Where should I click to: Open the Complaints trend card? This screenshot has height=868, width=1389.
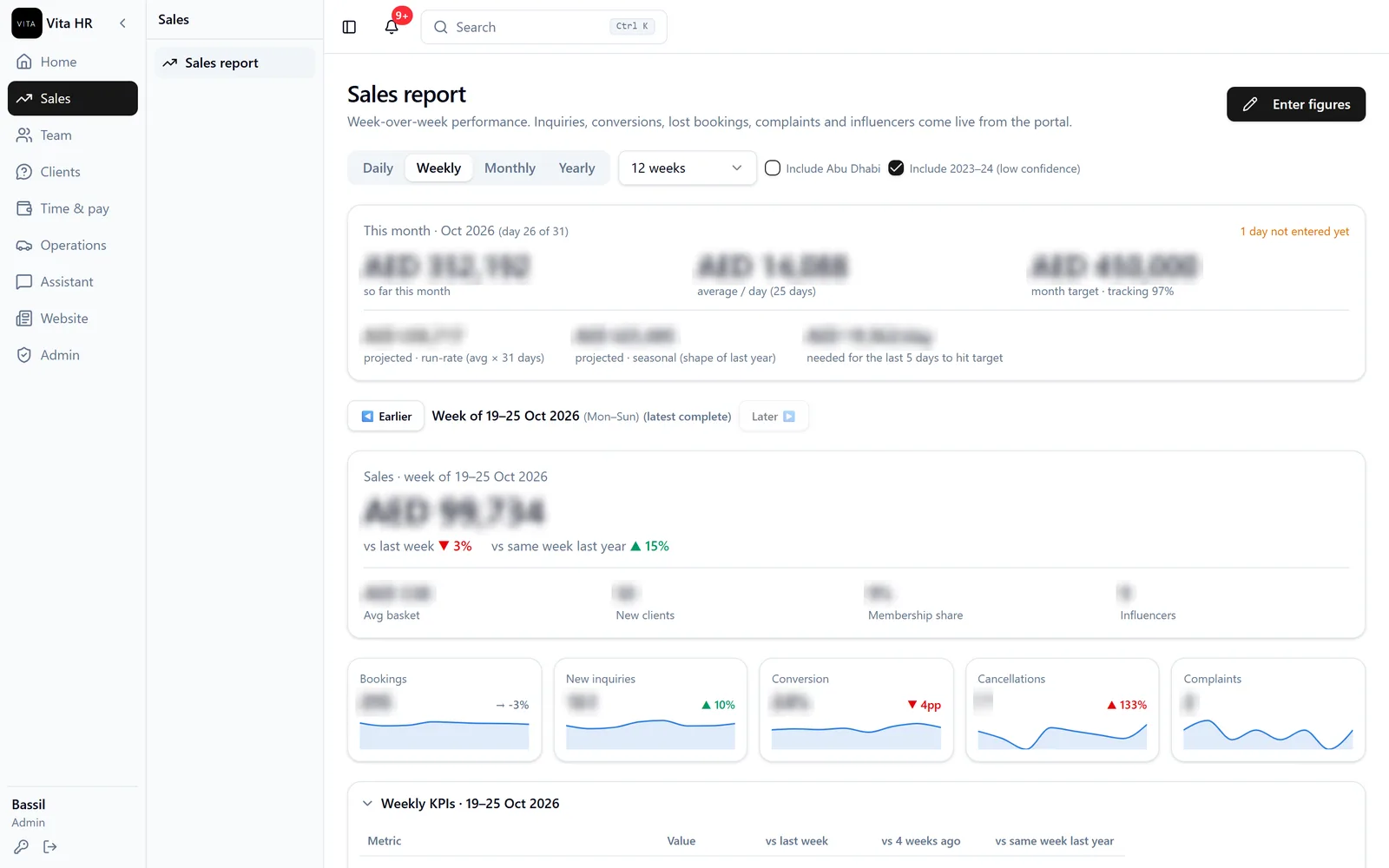click(x=1268, y=710)
